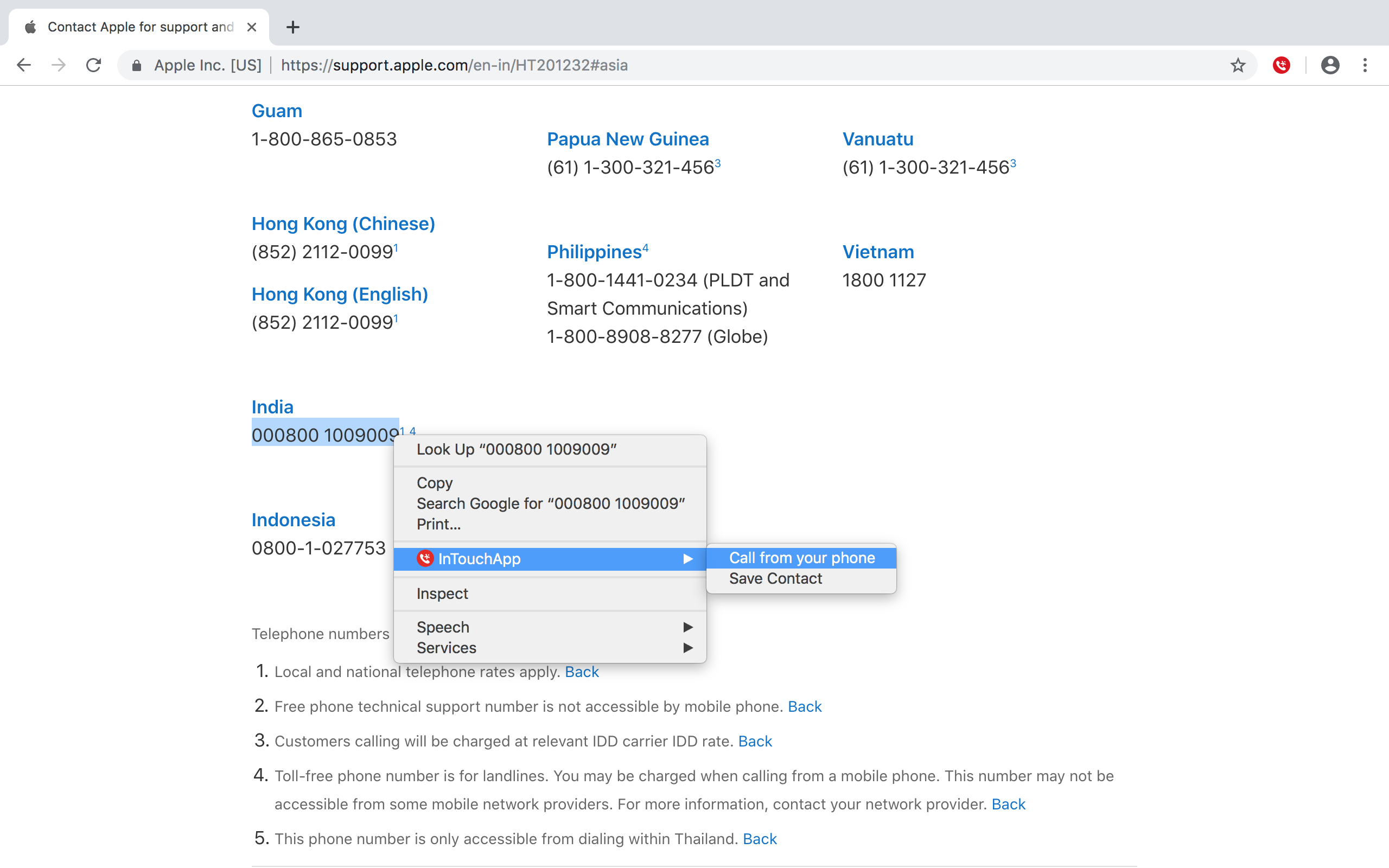Click the Papua New Guinea link
The width and height of the screenshot is (1389, 868).
click(627, 139)
